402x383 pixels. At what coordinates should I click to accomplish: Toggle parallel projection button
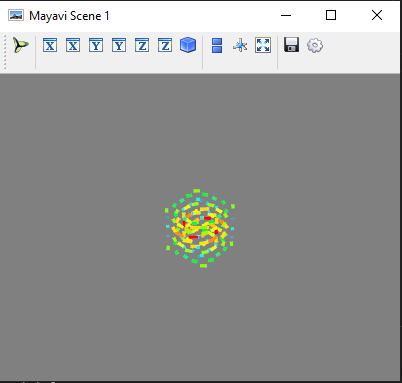point(217,45)
